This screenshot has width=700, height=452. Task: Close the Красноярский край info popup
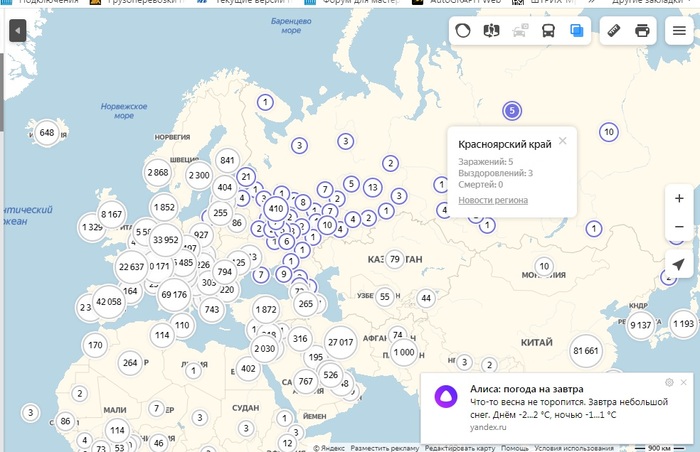tap(563, 141)
